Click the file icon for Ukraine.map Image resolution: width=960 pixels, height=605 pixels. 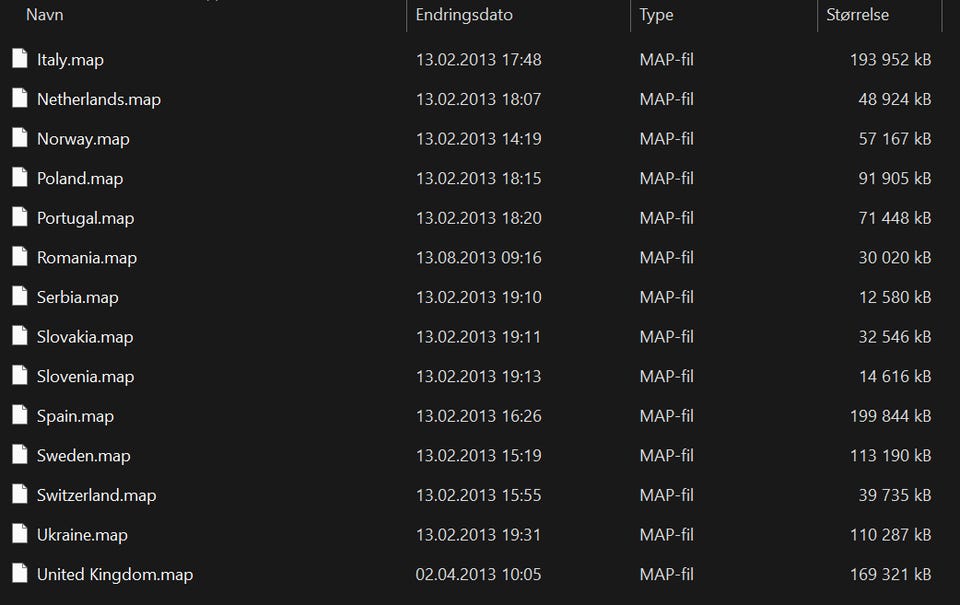[20, 535]
